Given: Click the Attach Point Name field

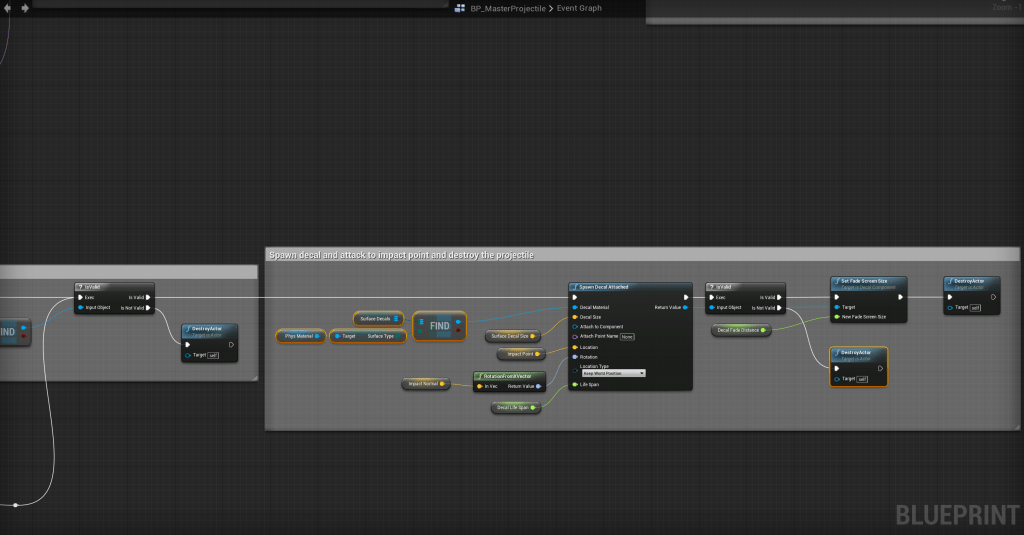Looking at the screenshot, I should click(x=626, y=337).
